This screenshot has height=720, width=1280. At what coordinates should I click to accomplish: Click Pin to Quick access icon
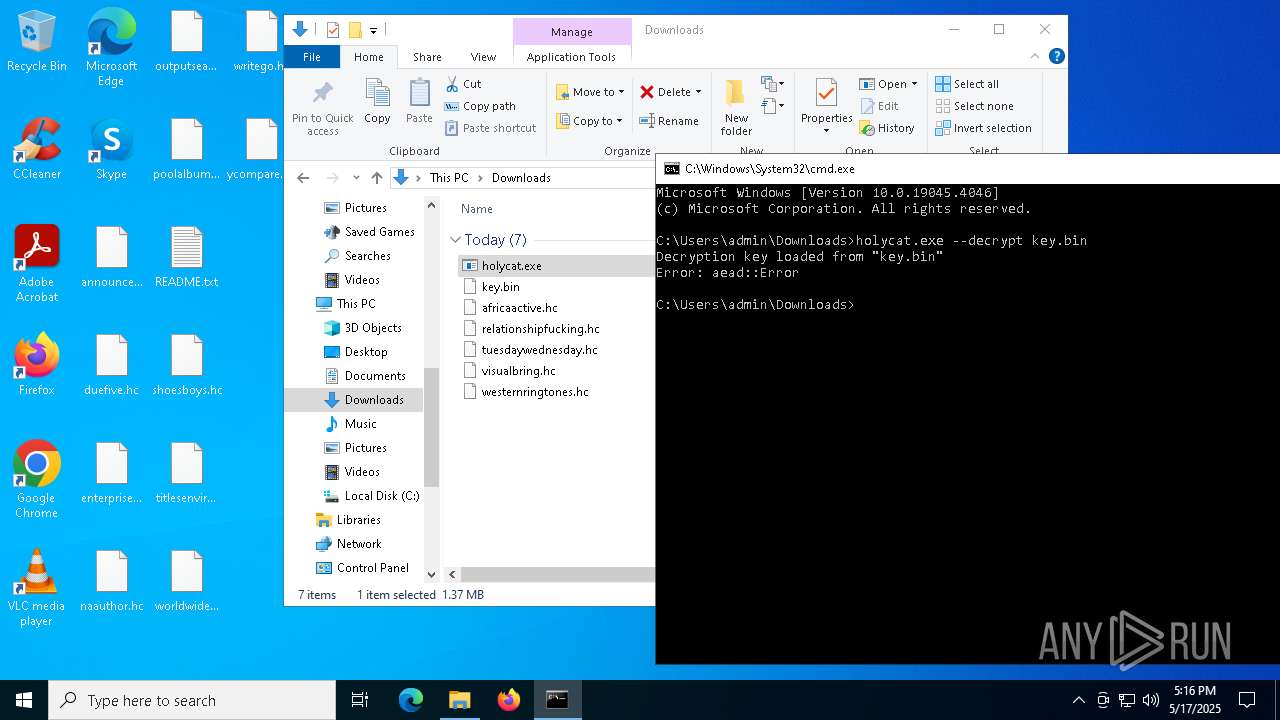(323, 108)
